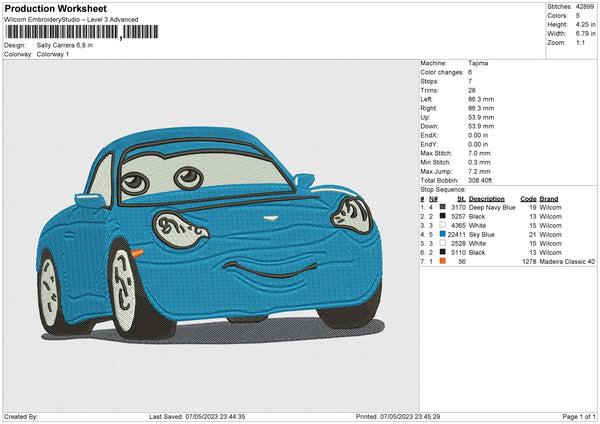Click the Down extent value 53.9 mm
This screenshot has height=424, width=600.
(481, 126)
